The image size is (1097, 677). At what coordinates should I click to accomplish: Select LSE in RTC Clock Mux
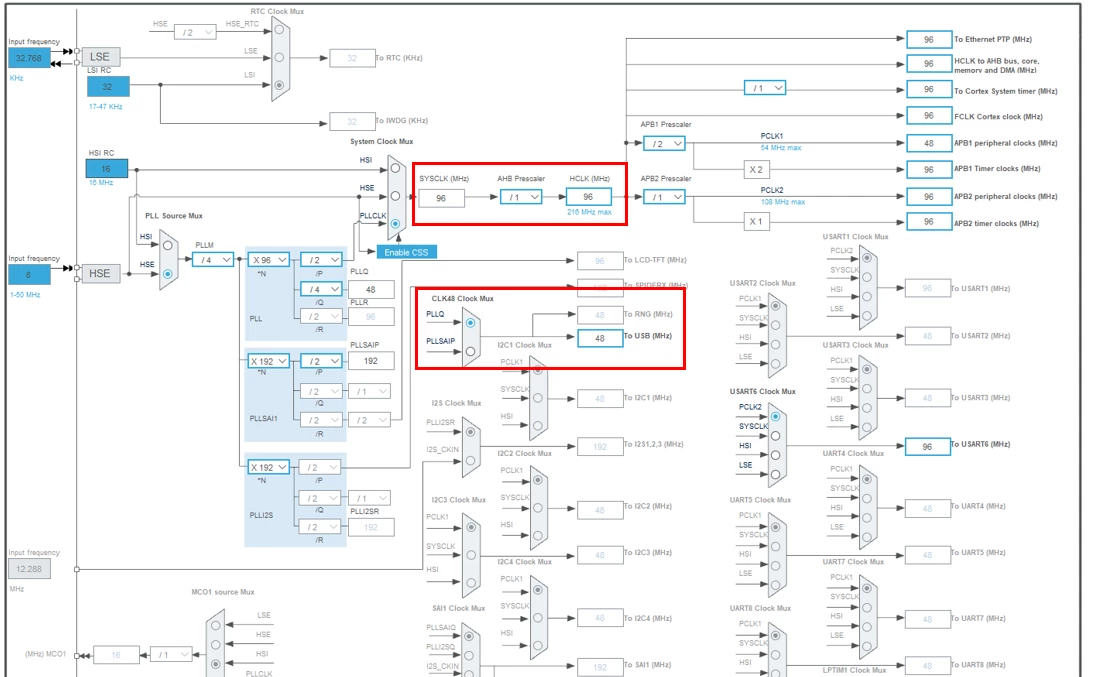(279, 57)
